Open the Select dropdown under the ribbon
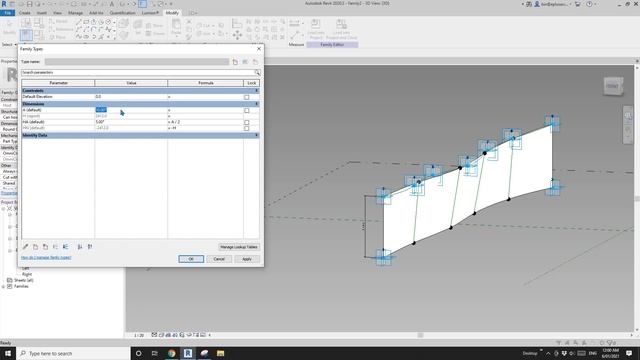This screenshot has height=360, width=640. 9,44
